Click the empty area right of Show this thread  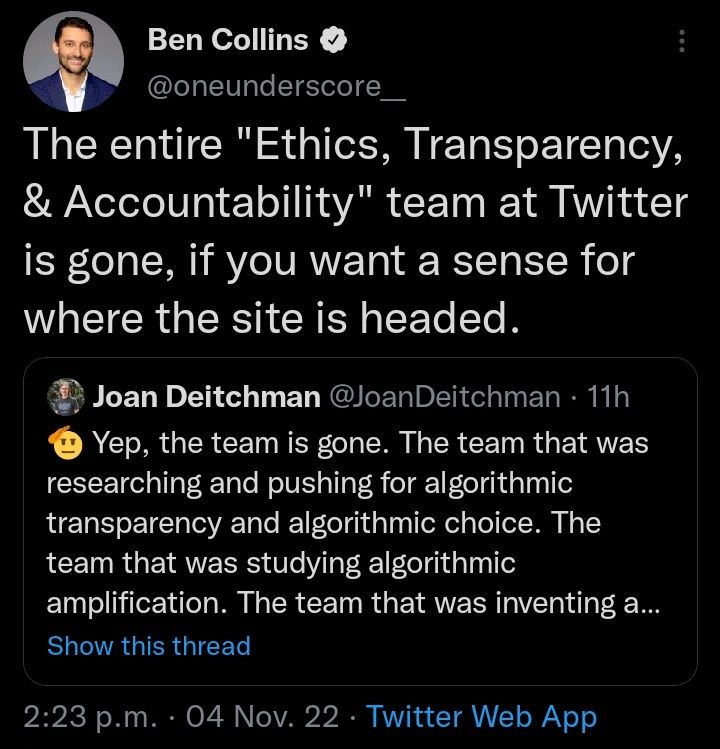pos(470,646)
